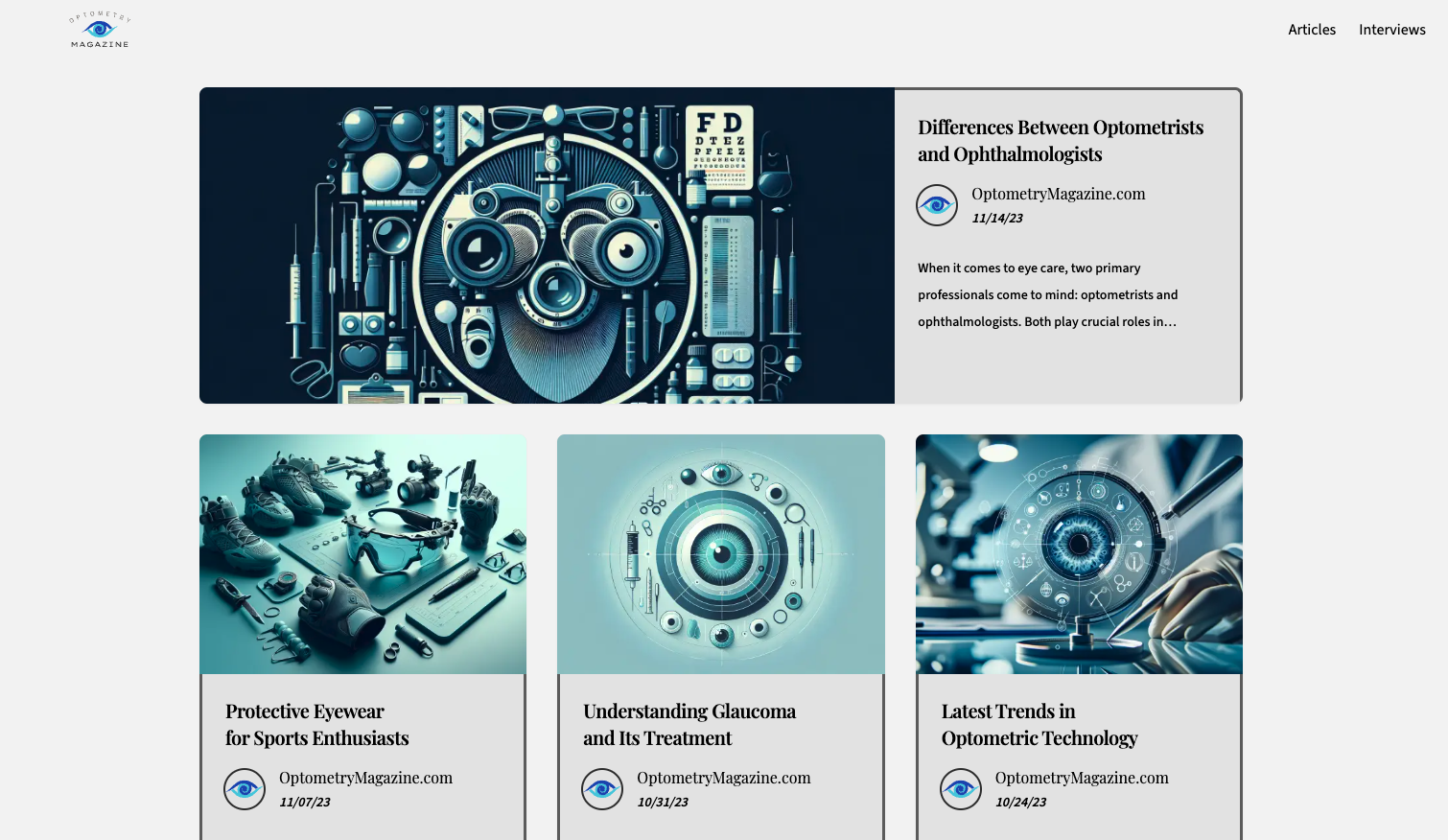Click author eye avatar on featured article

[936, 205]
